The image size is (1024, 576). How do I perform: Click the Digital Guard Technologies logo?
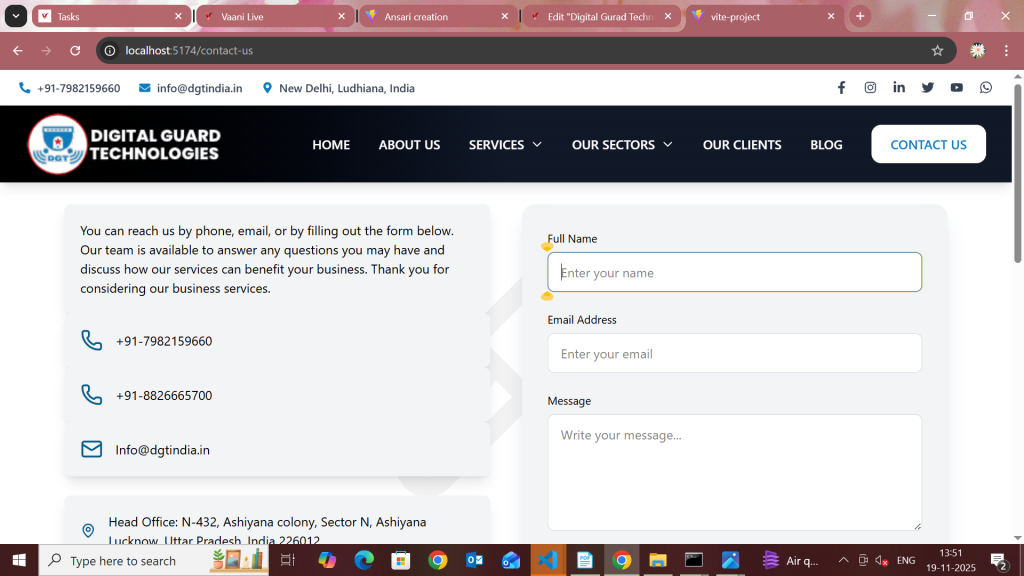(x=124, y=144)
